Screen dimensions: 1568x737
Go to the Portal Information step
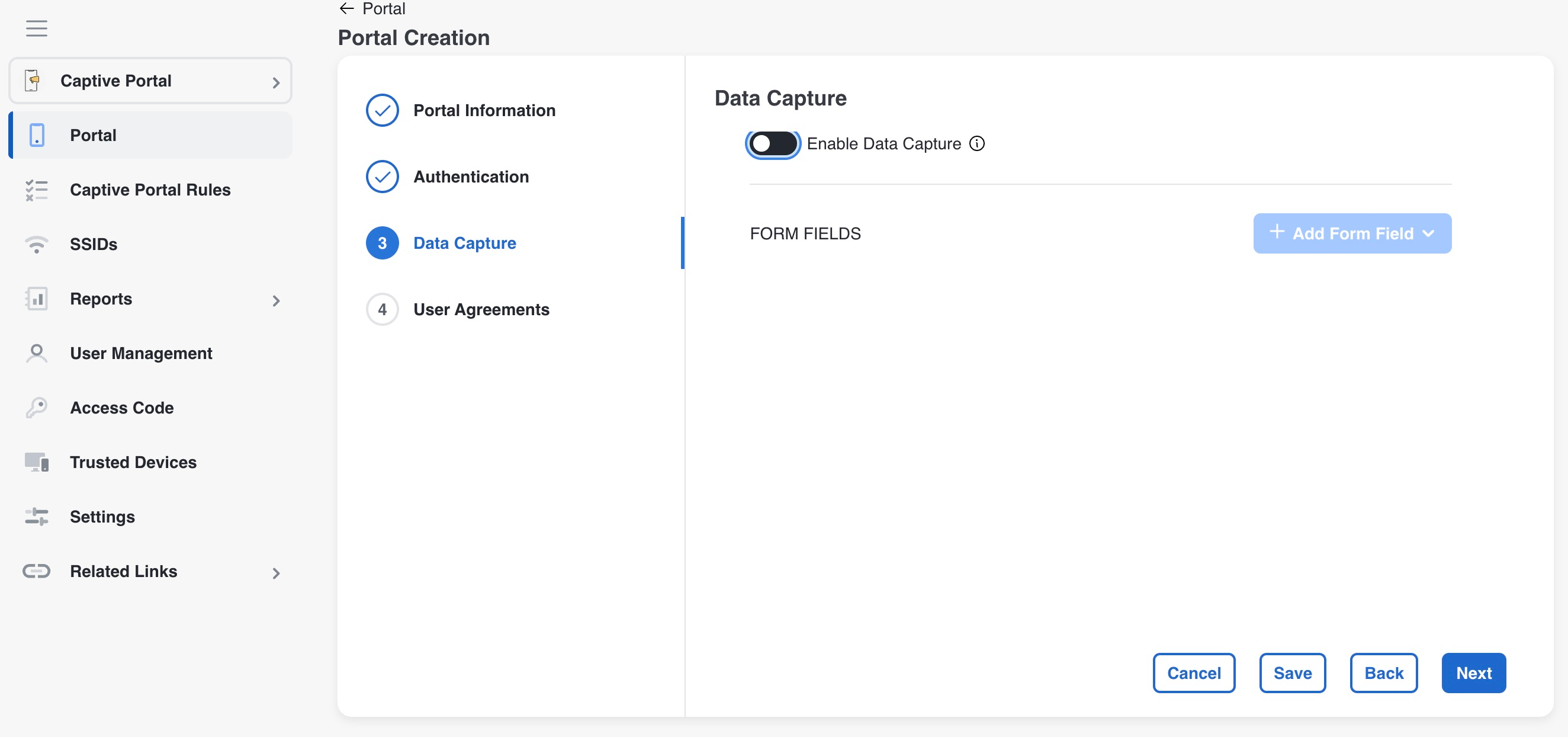(x=484, y=110)
